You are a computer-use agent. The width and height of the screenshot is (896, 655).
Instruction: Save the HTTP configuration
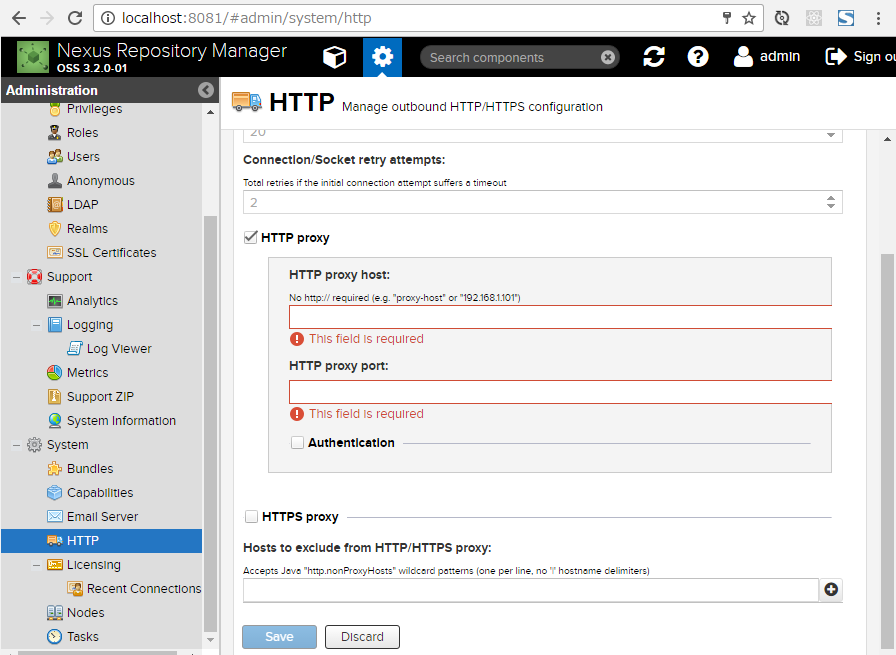[279, 636]
